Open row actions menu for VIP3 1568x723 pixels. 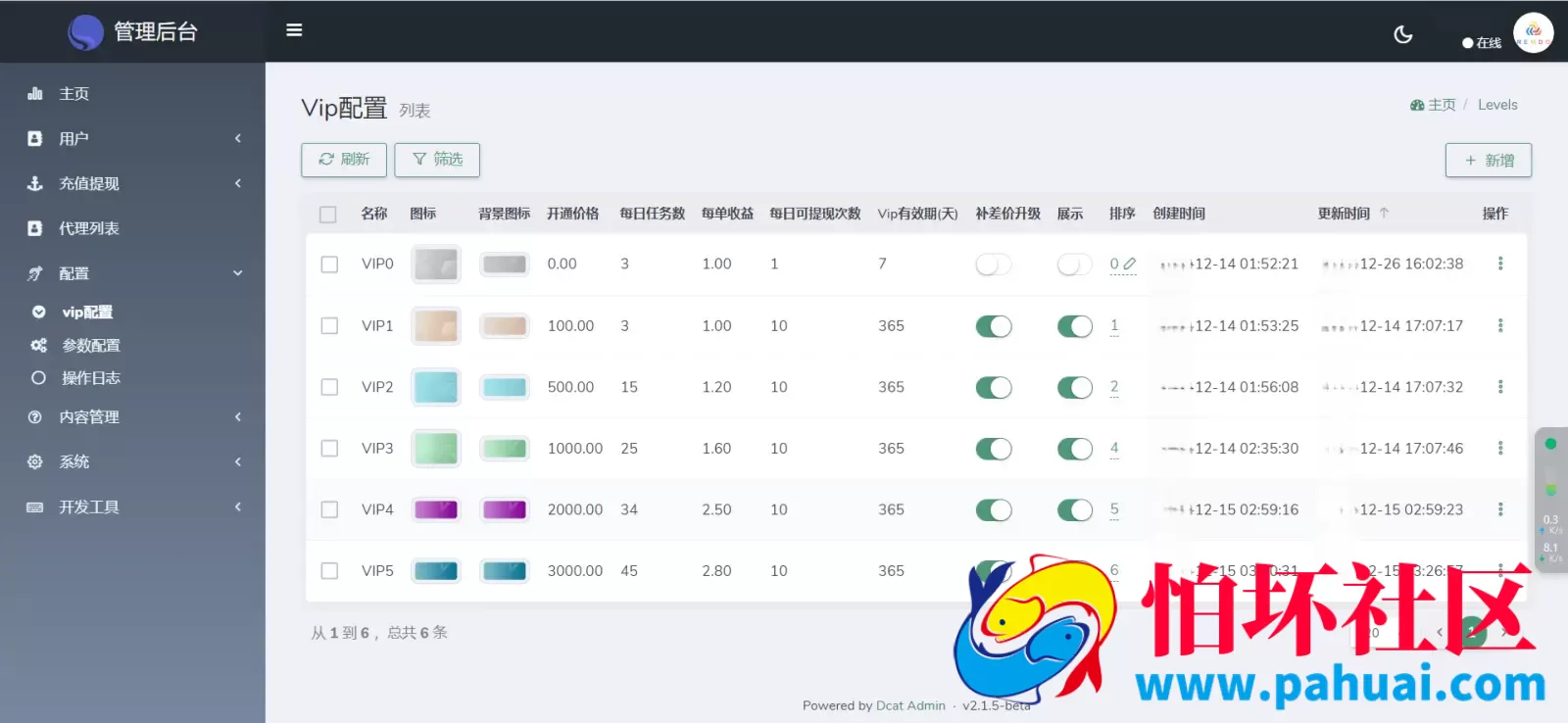pos(1500,448)
